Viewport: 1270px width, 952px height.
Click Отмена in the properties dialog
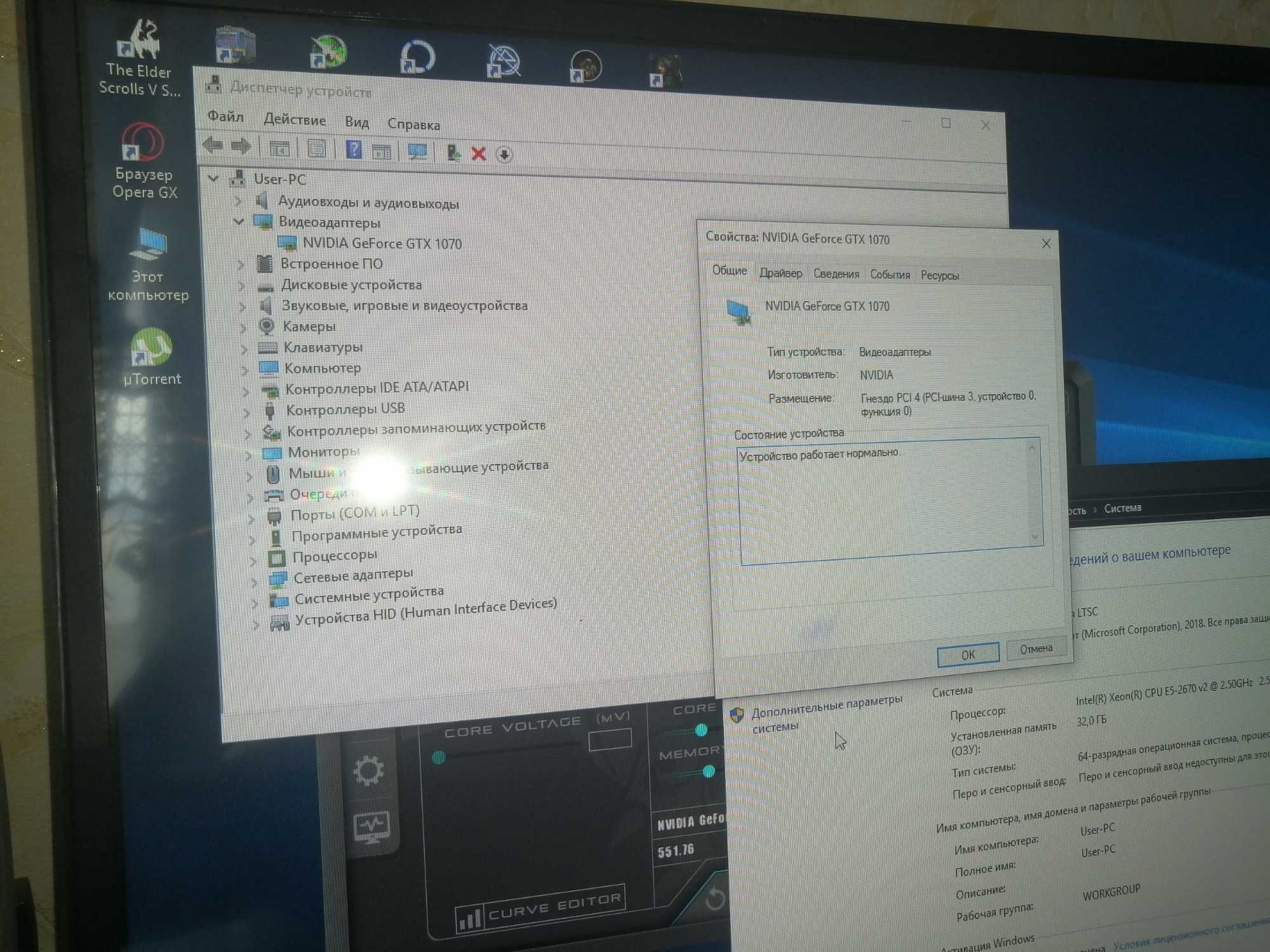[x=1036, y=649]
